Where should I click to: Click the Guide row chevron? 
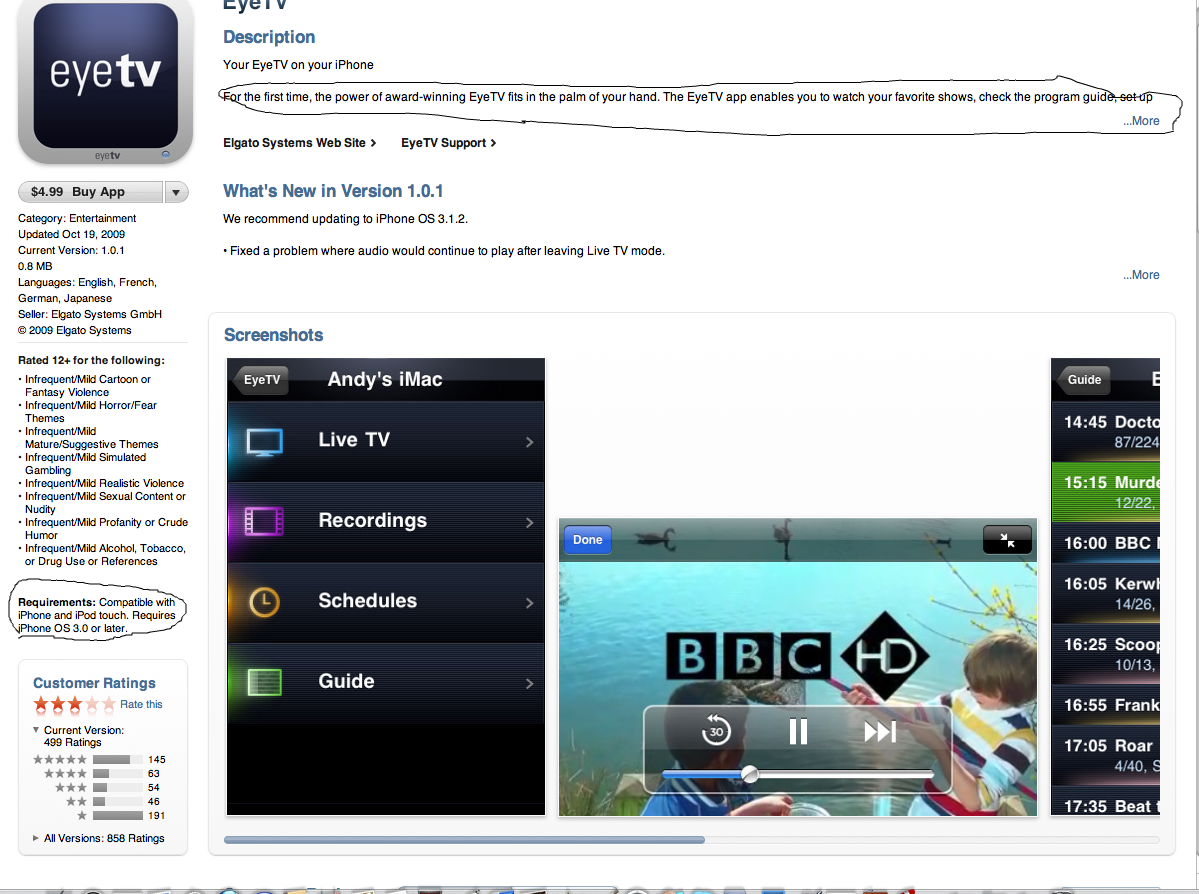pyautogui.click(x=529, y=683)
